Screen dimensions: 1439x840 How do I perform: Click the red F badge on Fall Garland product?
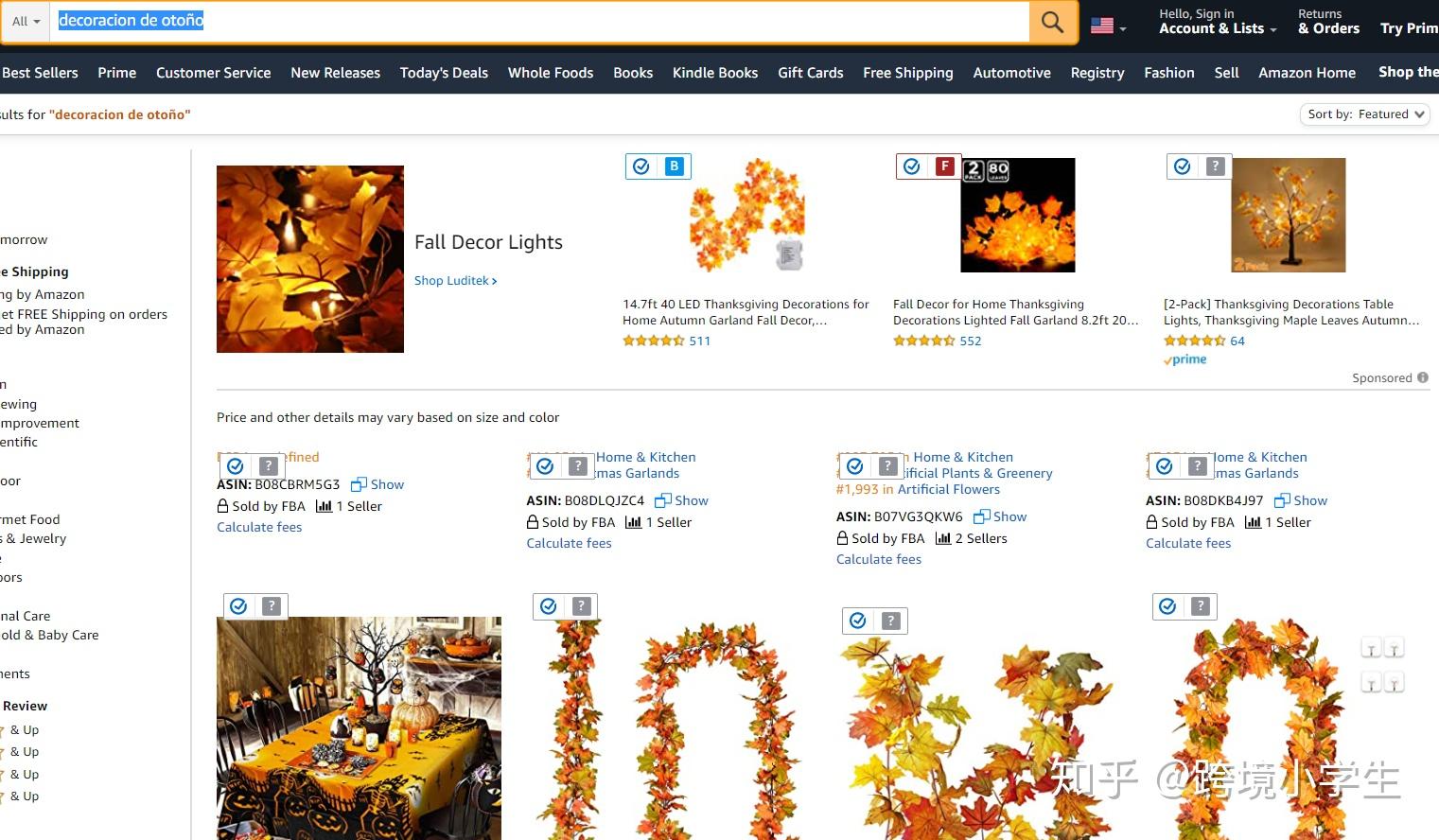coord(944,166)
